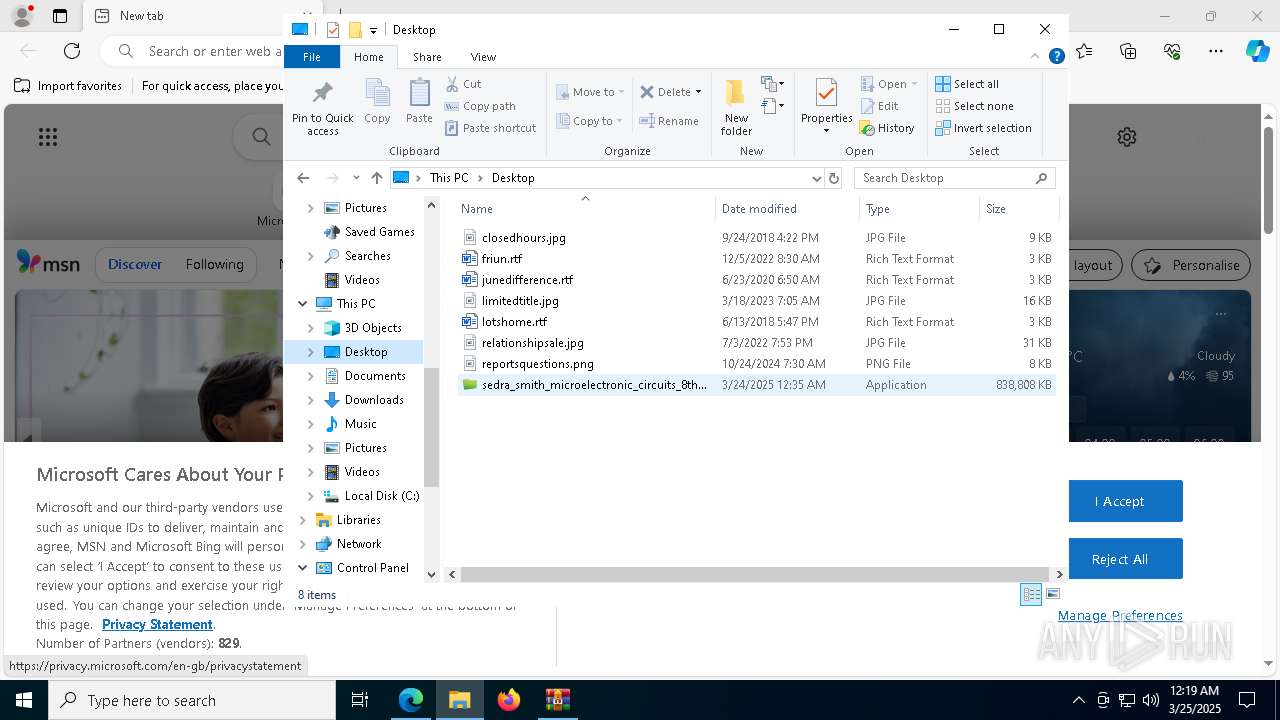The image size is (1280, 720).
Task: Click Import favorites in Edge bar
Action: pyautogui.click(x=68, y=86)
